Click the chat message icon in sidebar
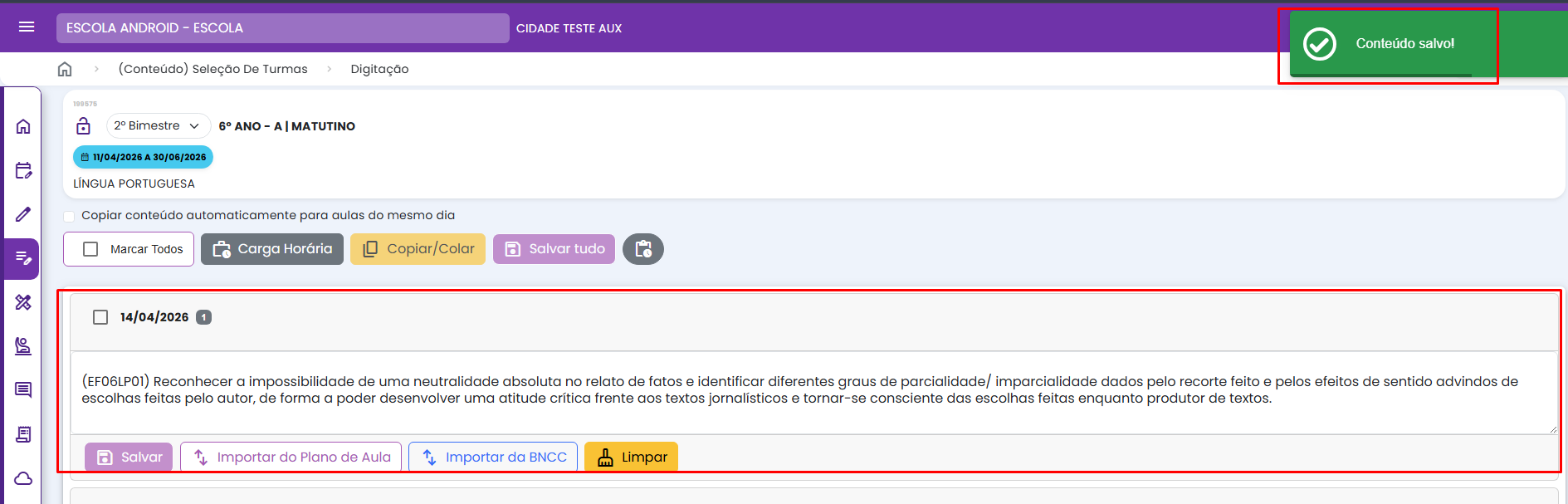Viewport: 1568px width, 504px height. pyautogui.click(x=23, y=390)
